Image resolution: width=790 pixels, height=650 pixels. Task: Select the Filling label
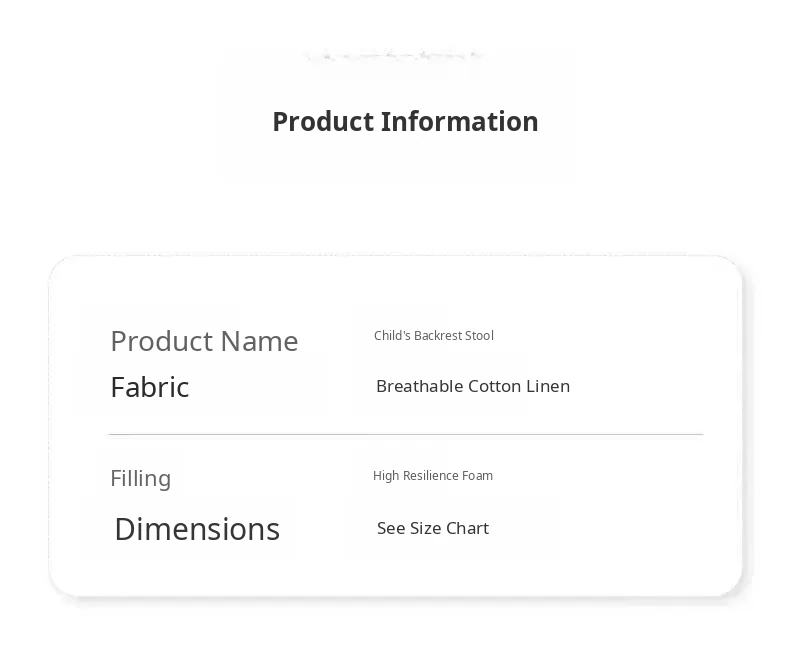[x=140, y=478]
